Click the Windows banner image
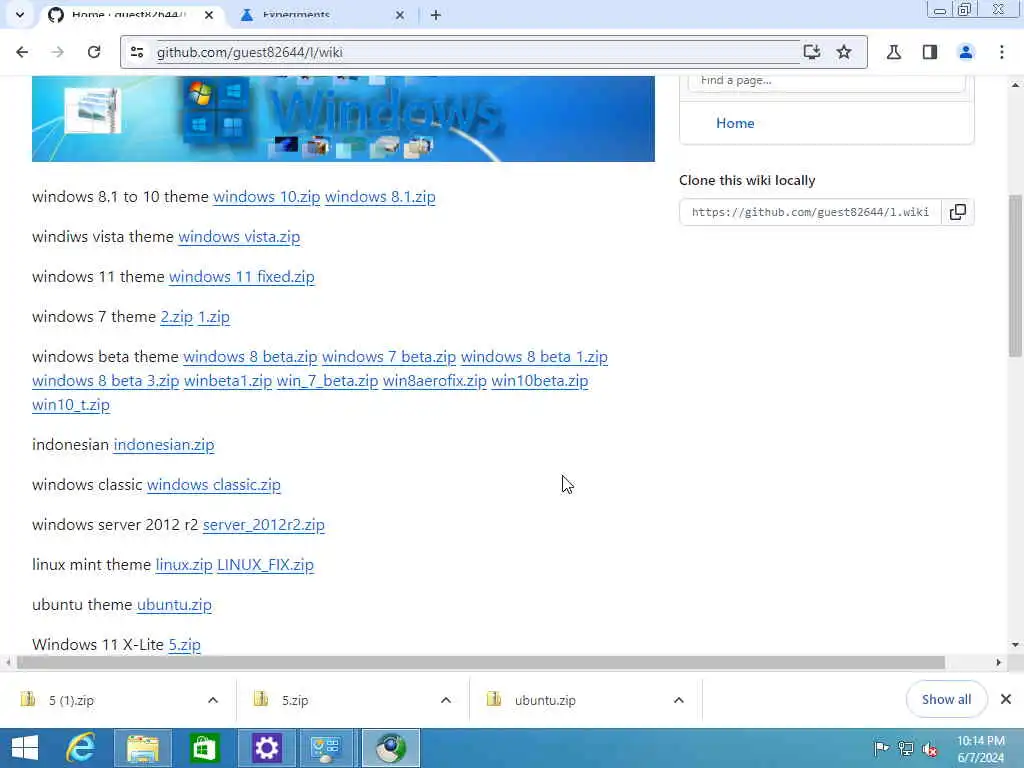This screenshot has height=768, width=1024. click(343, 119)
